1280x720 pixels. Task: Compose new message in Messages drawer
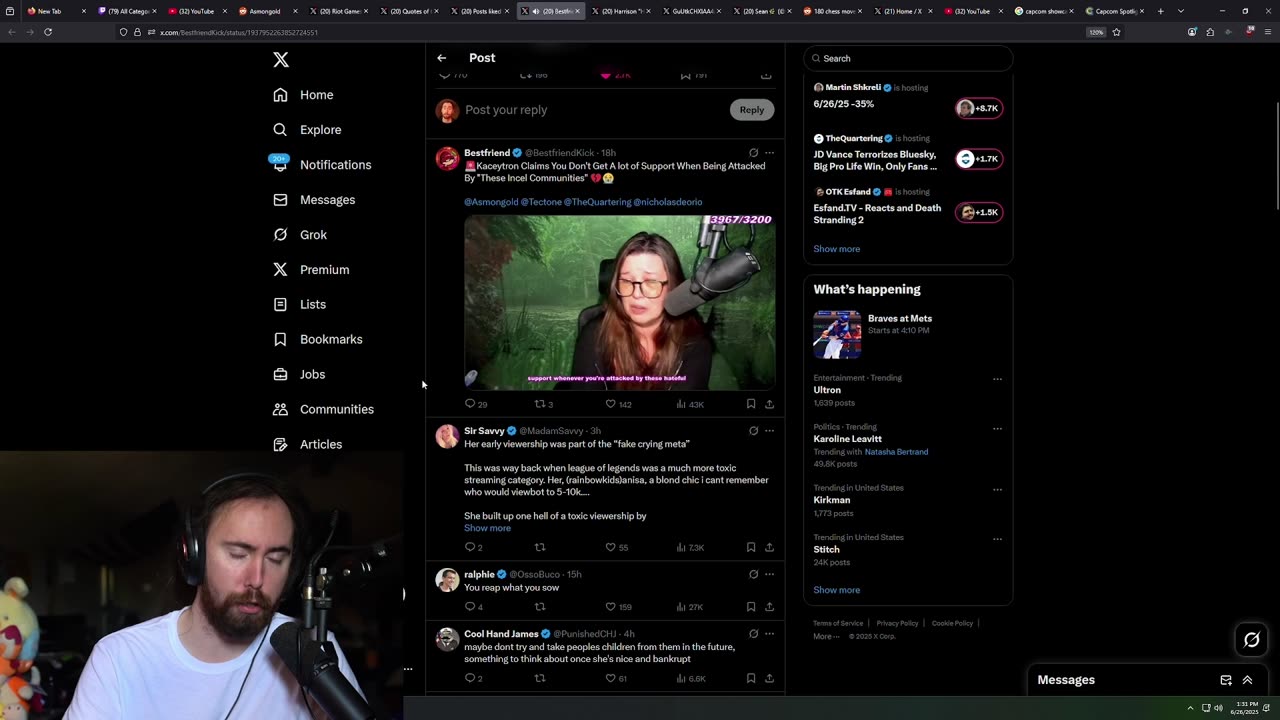tap(1226, 680)
